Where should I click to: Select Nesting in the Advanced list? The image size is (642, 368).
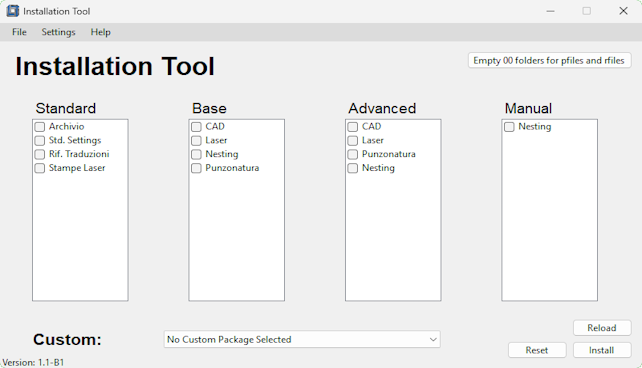pyautogui.click(x=353, y=168)
